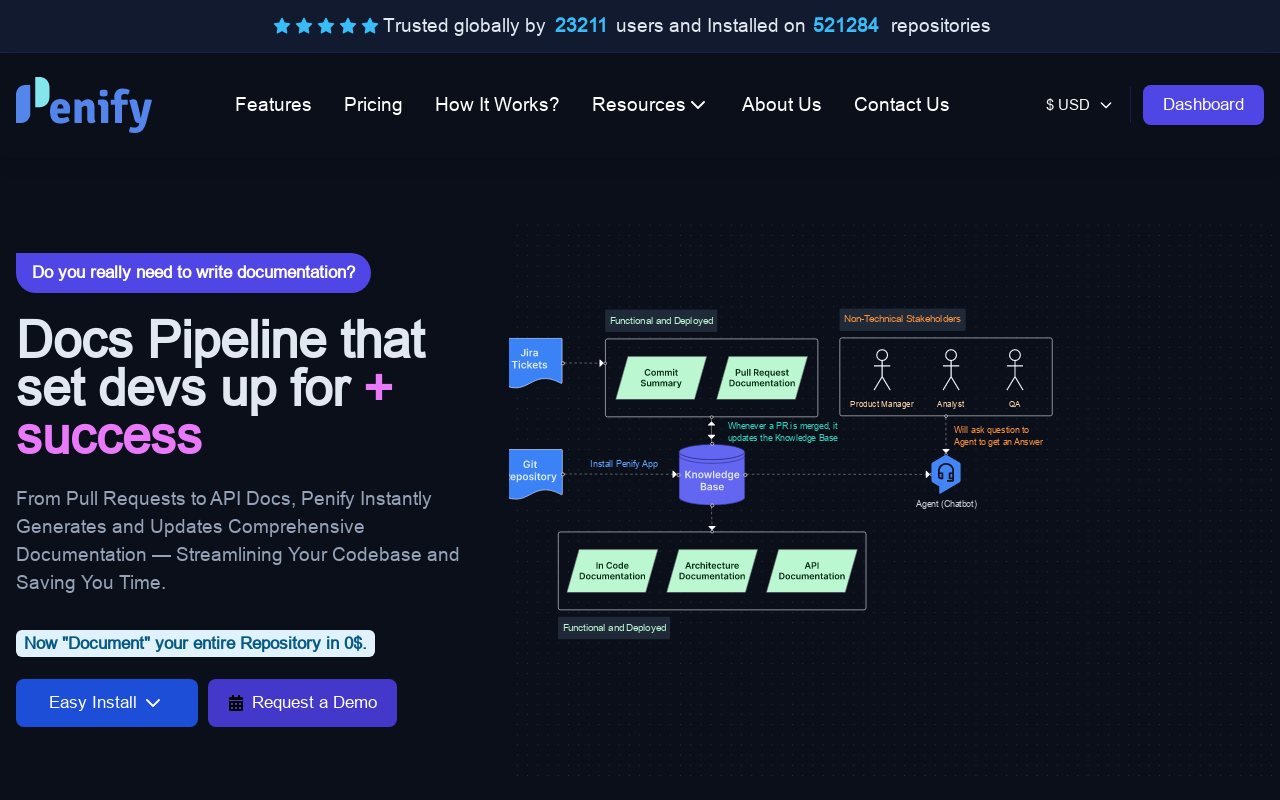Click the Knowledge Base cylinder icon

712,475
